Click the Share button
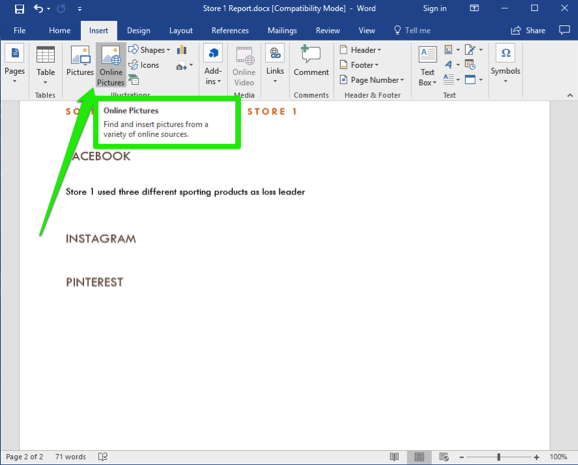578x465 pixels. tap(528, 31)
